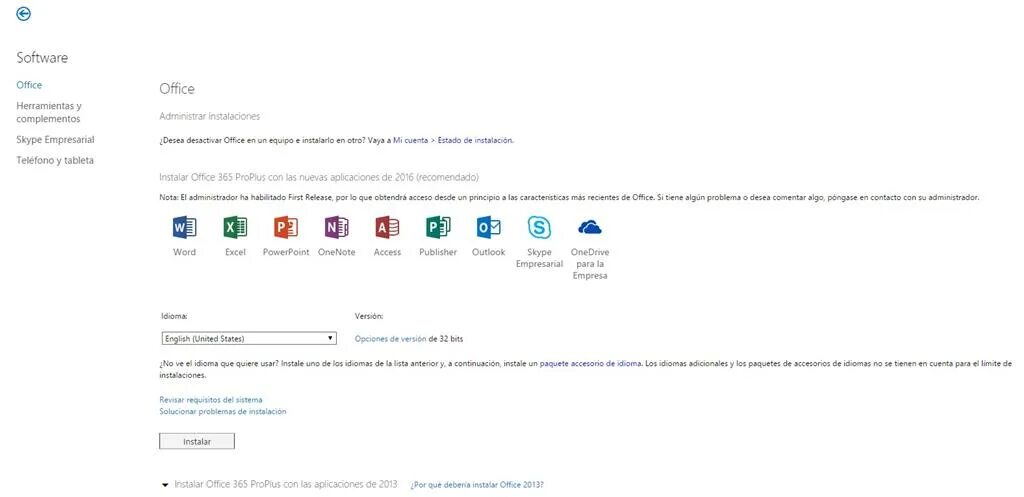Screen dimensions: 1024x497
Task: Click the Administrar instalaciones heading
Action: point(210,116)
